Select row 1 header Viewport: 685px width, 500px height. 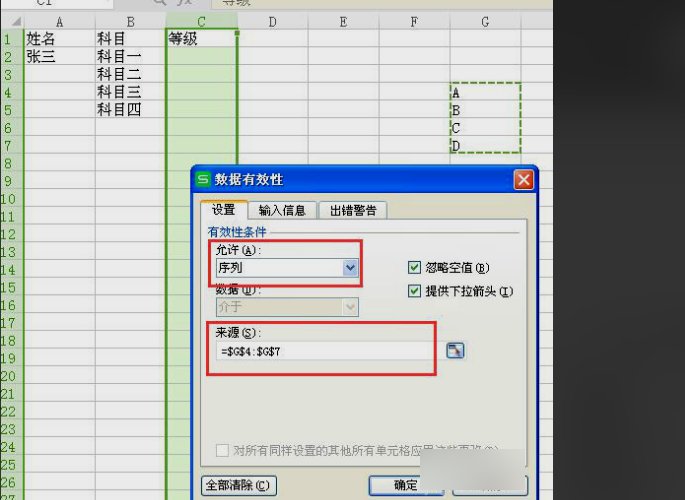point(12,39)
